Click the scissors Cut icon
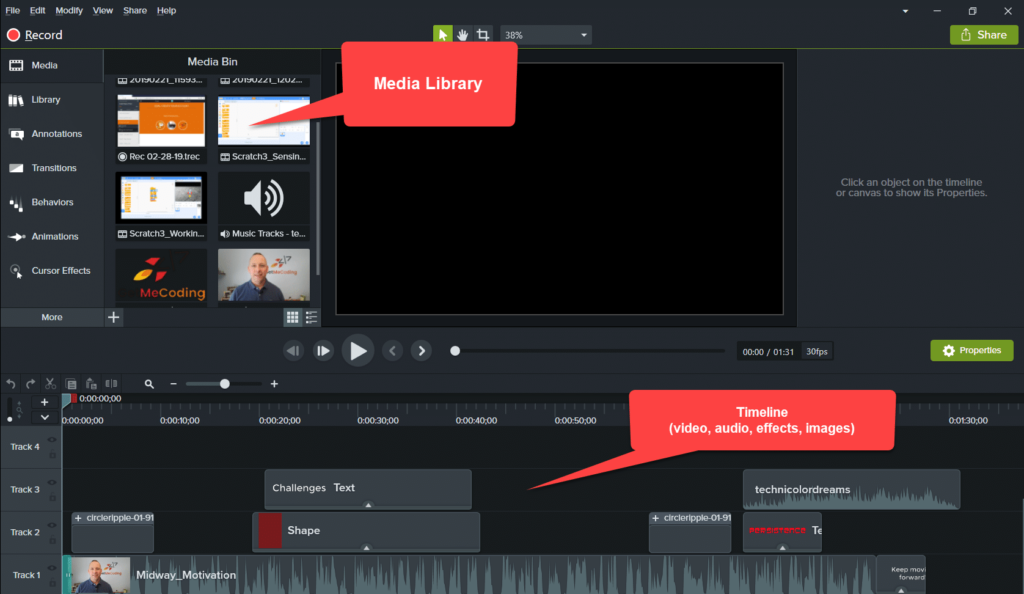 [50, 384]
